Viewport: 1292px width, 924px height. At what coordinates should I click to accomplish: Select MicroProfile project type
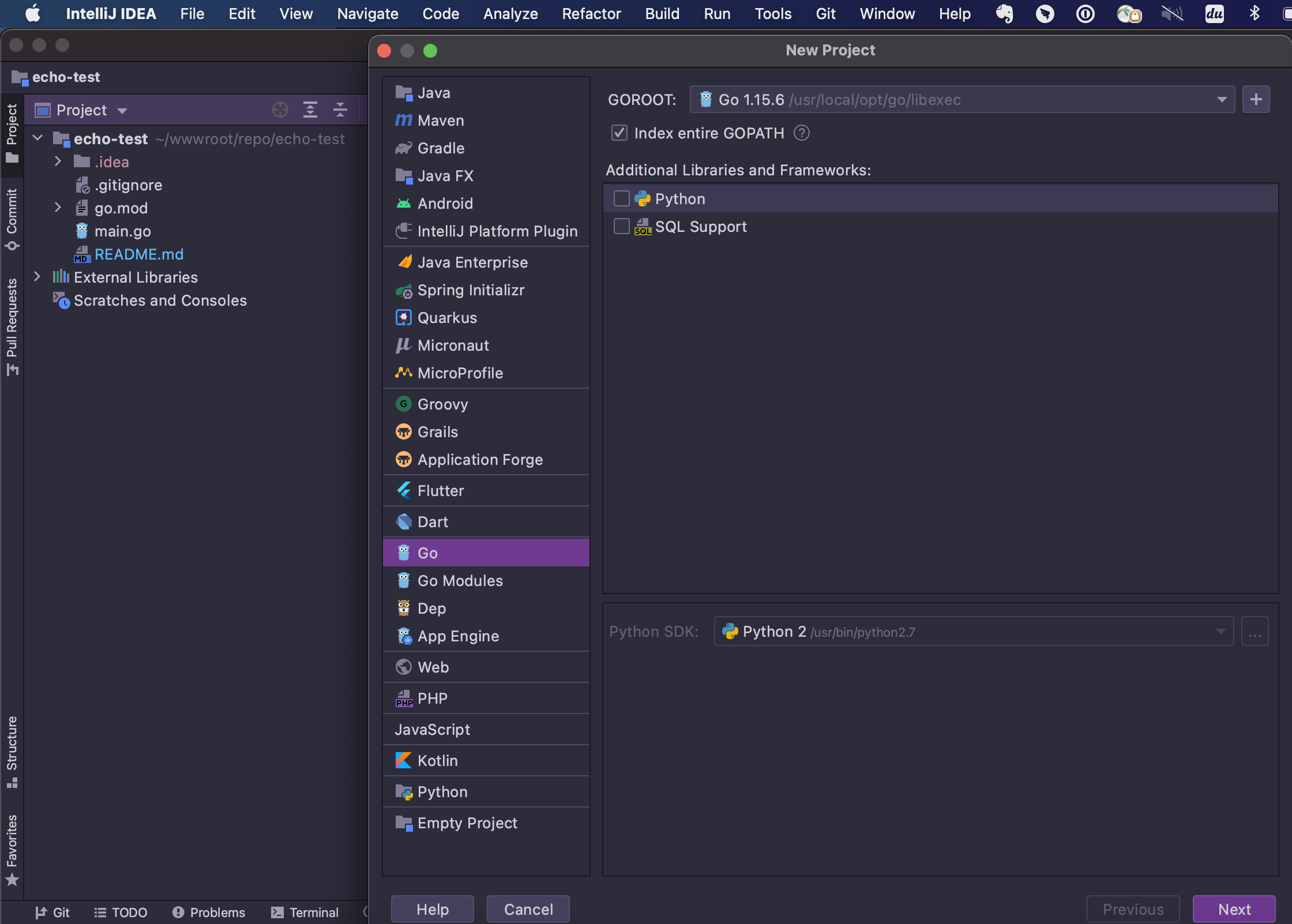[486, 373]
